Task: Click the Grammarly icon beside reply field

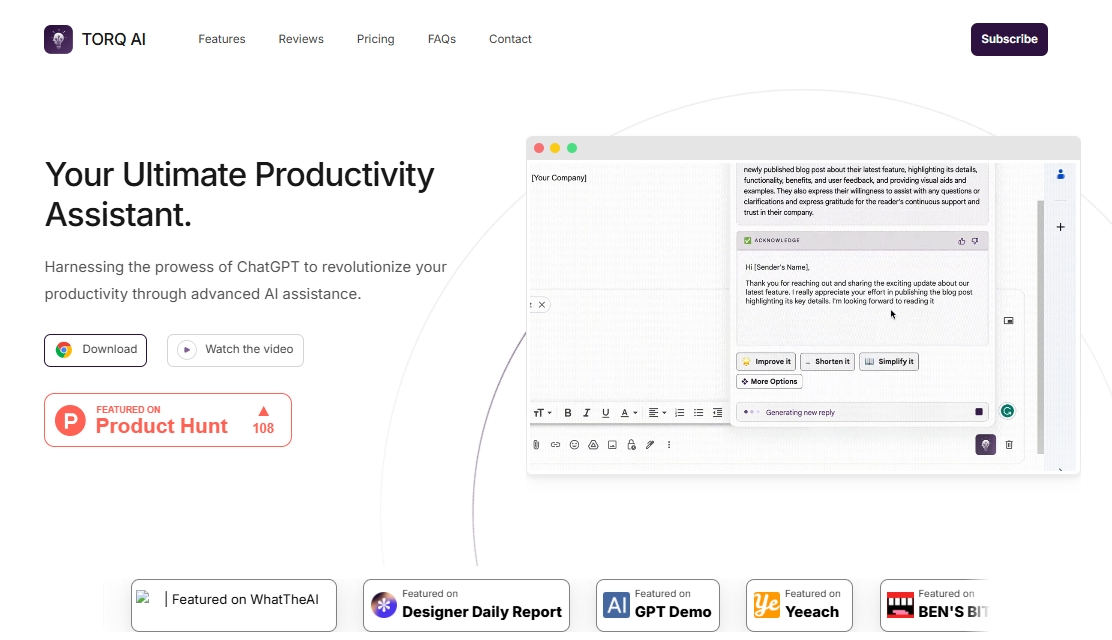Action: [x=1008, y=411]
